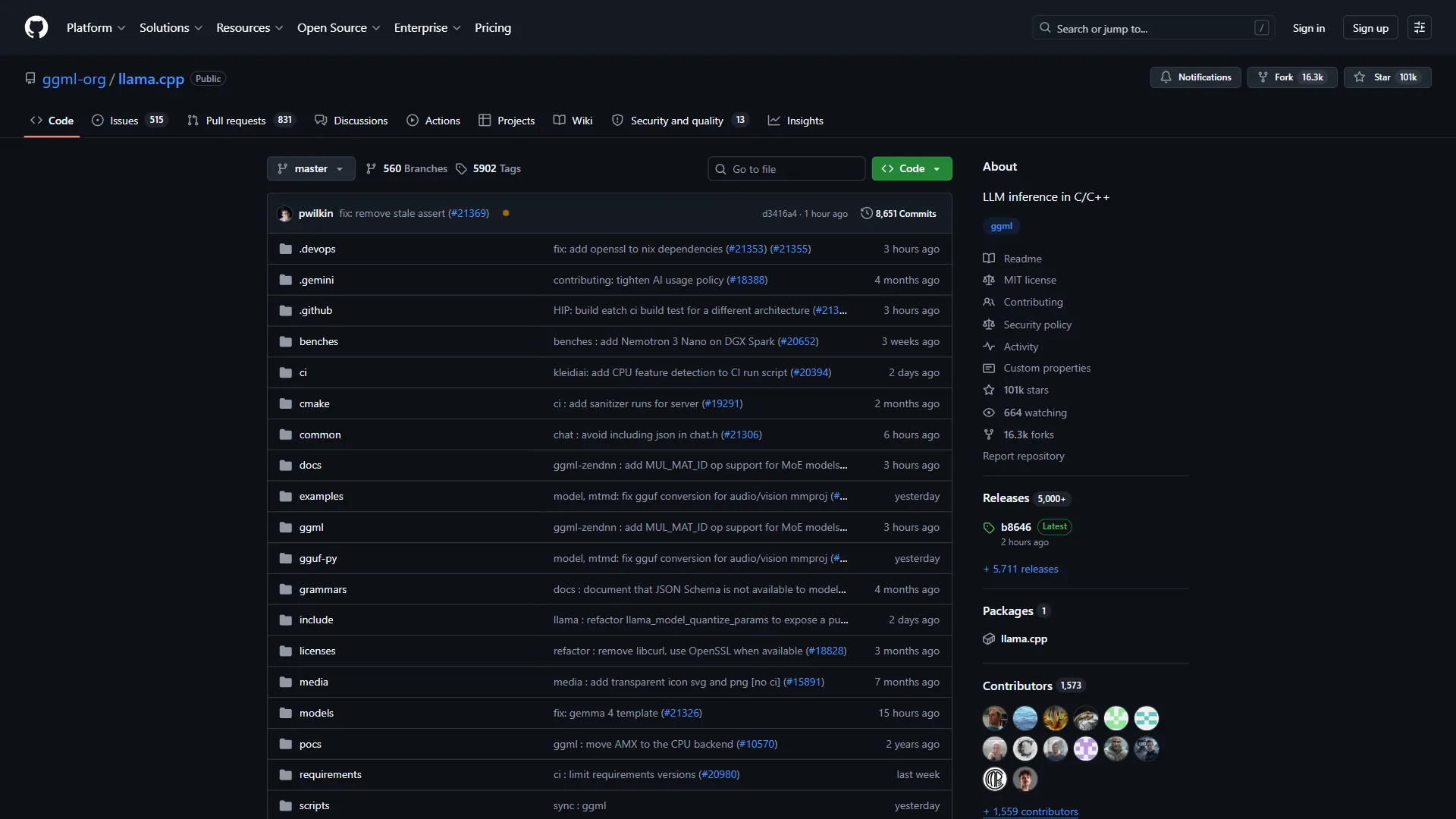This screenshot has height=819, width=1456.
Task: Open the Actions tab
Action: pyautogui.click(x=433, y=121)
